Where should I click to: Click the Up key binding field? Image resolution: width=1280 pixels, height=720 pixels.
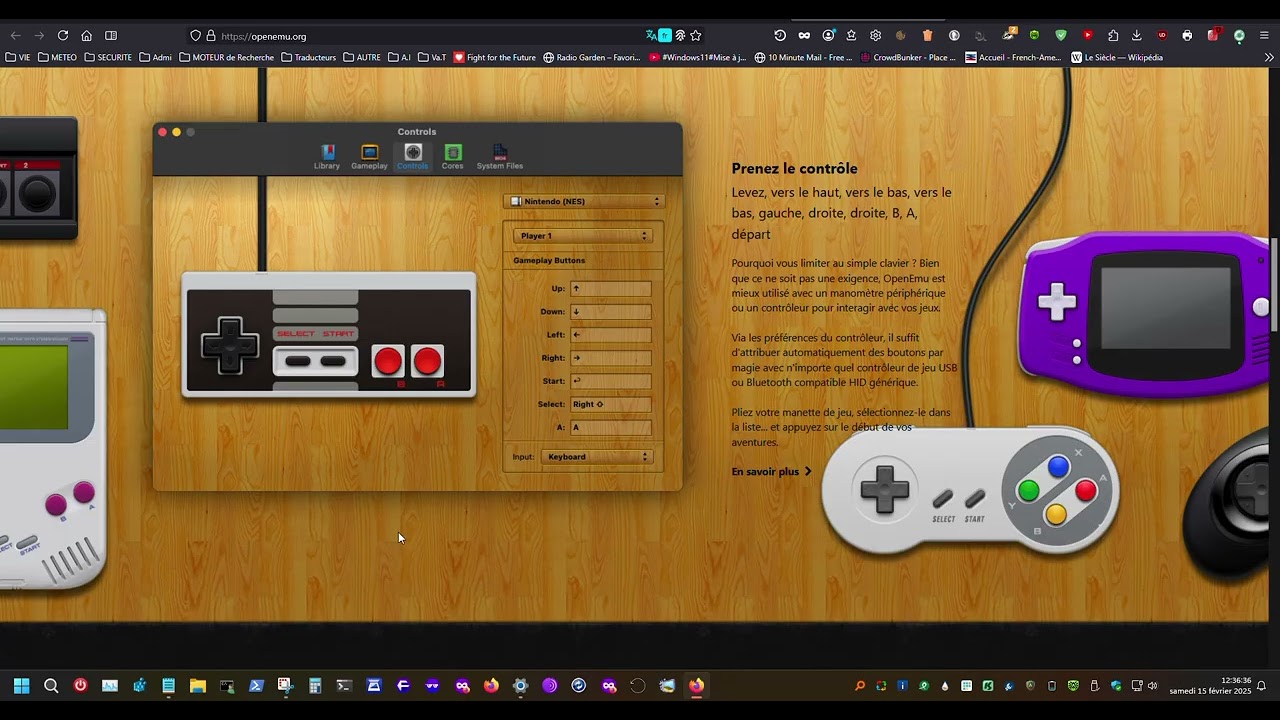(x=610, y=289)
